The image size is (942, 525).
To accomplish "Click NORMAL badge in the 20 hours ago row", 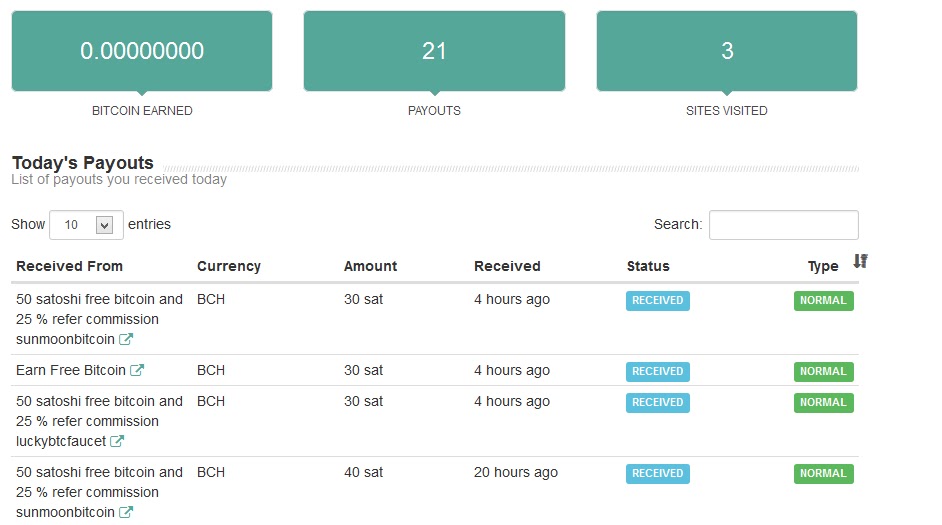I will (x=823, y=473).
